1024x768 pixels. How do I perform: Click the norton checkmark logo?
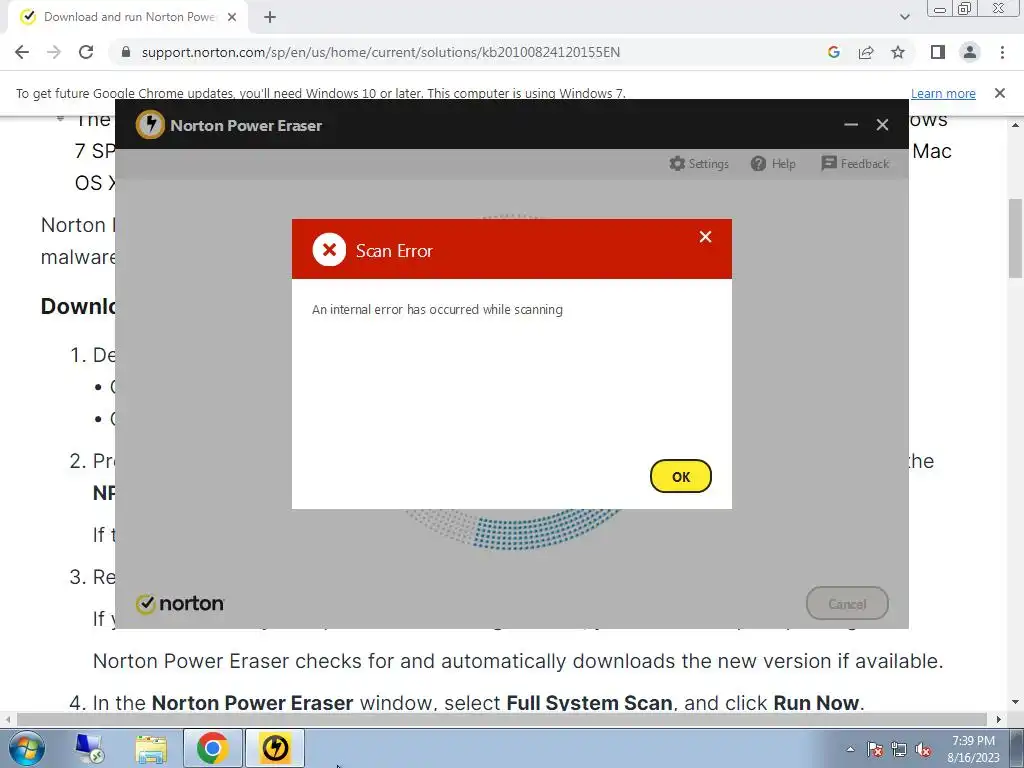tap(180, 603)
